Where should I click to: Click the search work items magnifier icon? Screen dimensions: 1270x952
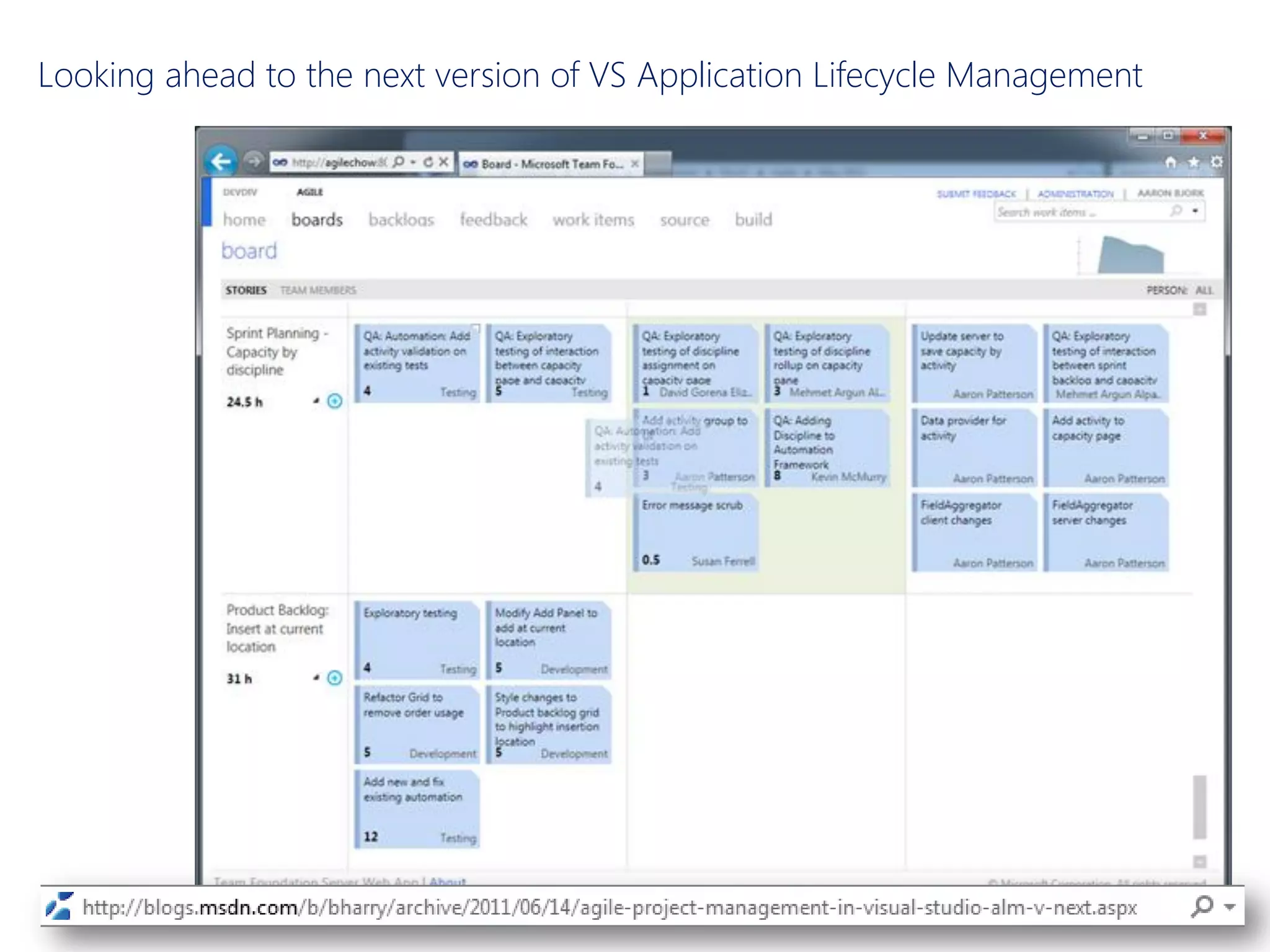(x=1176, y=211)
